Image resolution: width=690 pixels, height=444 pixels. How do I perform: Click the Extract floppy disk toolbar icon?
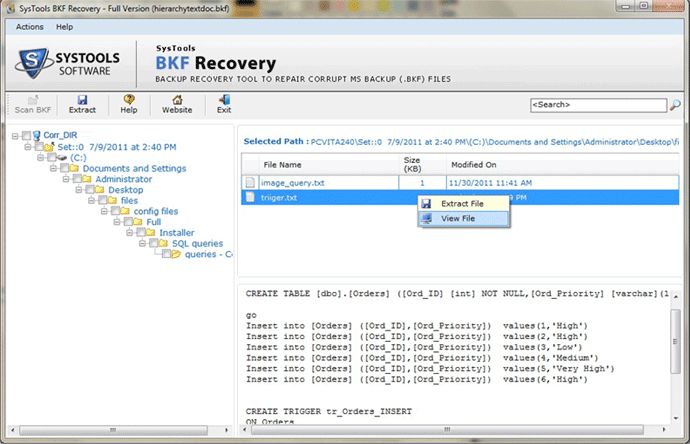tap(82, 100)
